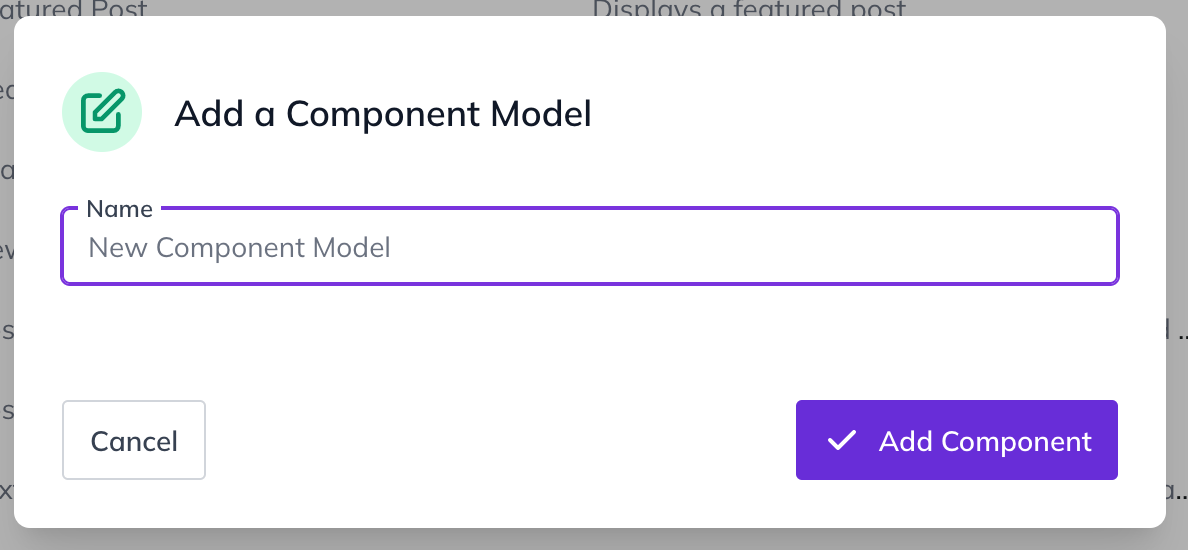The height and width of the screenshot is (550, 1188).
Task: Click the floating 'Name' label
Action: (120, 208)
